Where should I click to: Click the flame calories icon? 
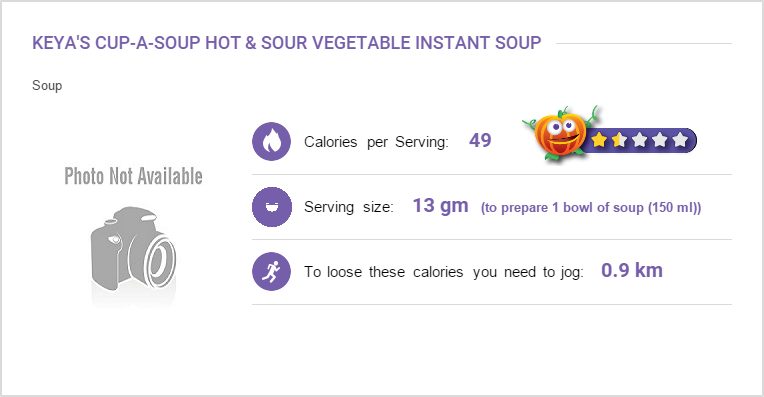271,141
